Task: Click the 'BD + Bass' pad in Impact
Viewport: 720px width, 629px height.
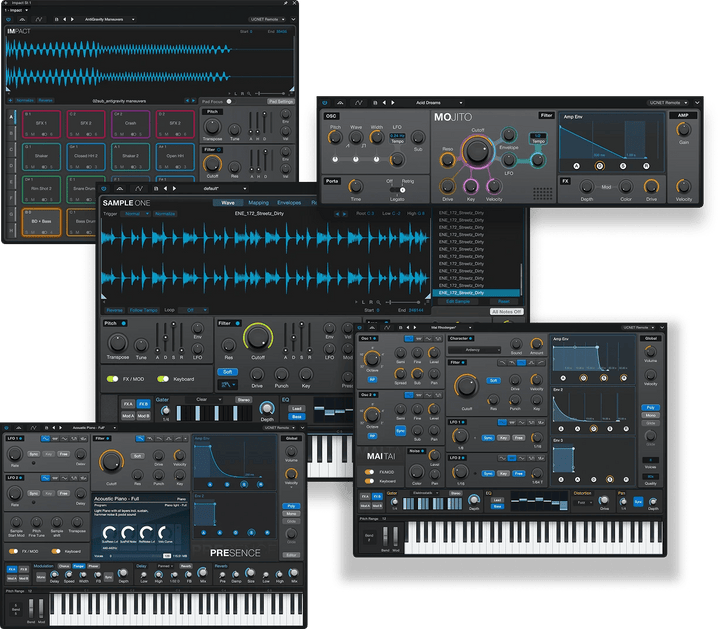Action: [x=41, y=222]
